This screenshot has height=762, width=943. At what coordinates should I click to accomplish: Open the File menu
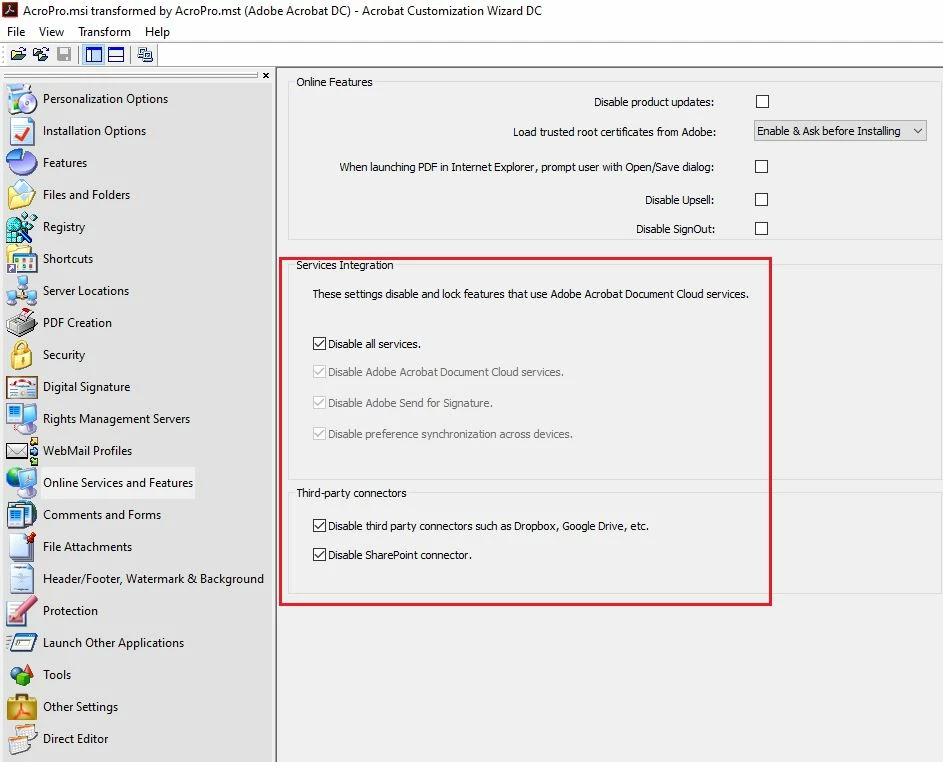tap(16, 32)
